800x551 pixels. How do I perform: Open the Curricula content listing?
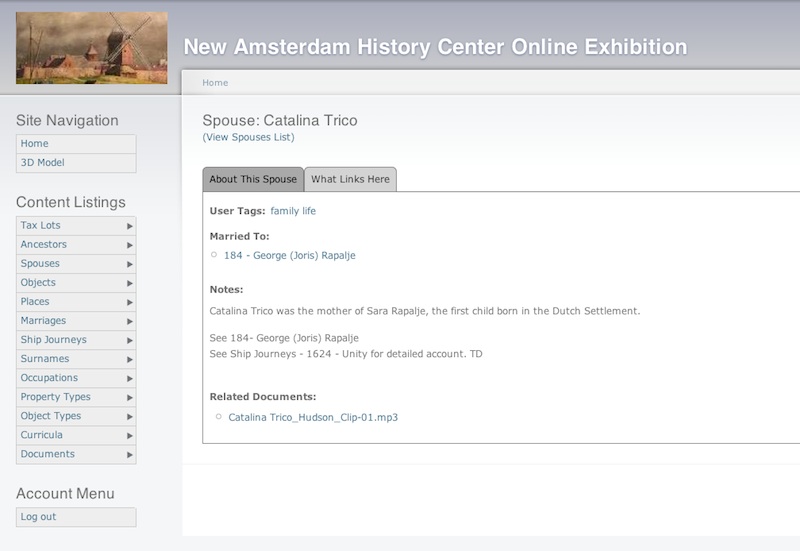(x=41, y=435)
